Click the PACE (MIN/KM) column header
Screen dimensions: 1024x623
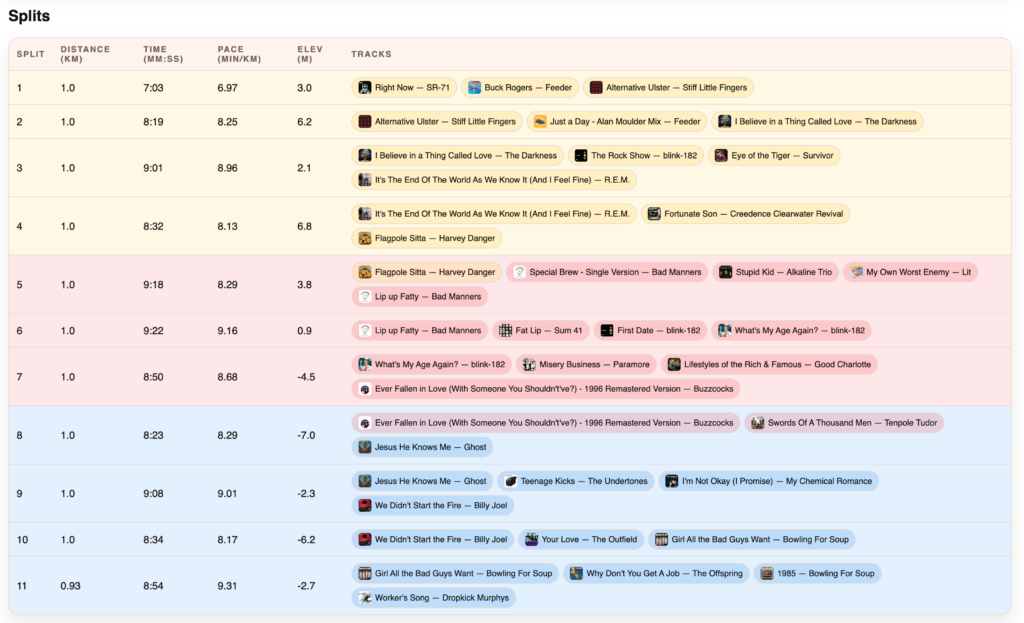click(x=239, y=54)
